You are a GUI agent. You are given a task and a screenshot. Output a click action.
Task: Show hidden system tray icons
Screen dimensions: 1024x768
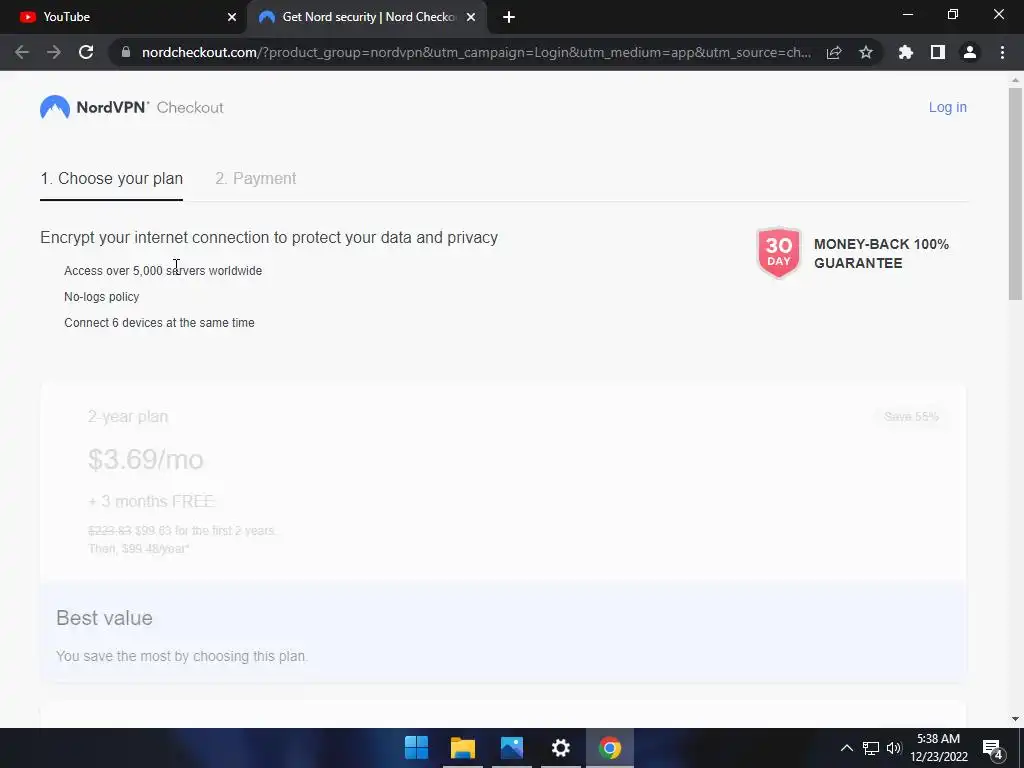pyautogui.click(x=846, y=748)
